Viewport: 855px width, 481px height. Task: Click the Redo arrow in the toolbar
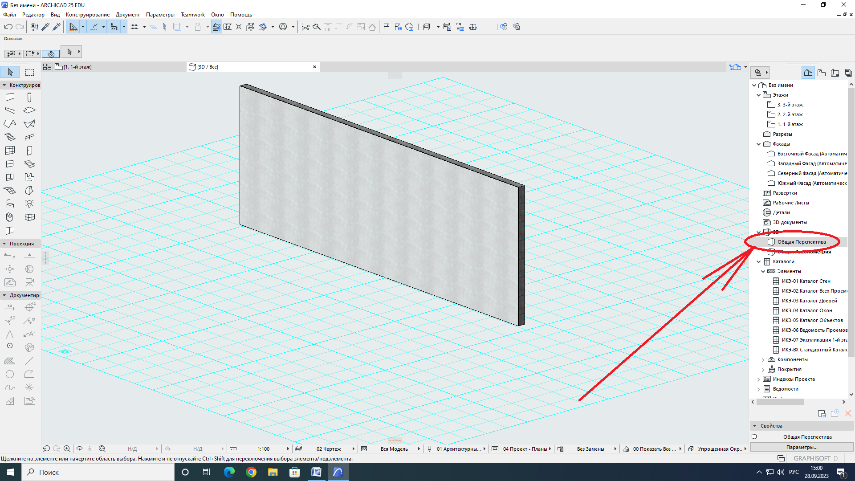coord(20,27)
